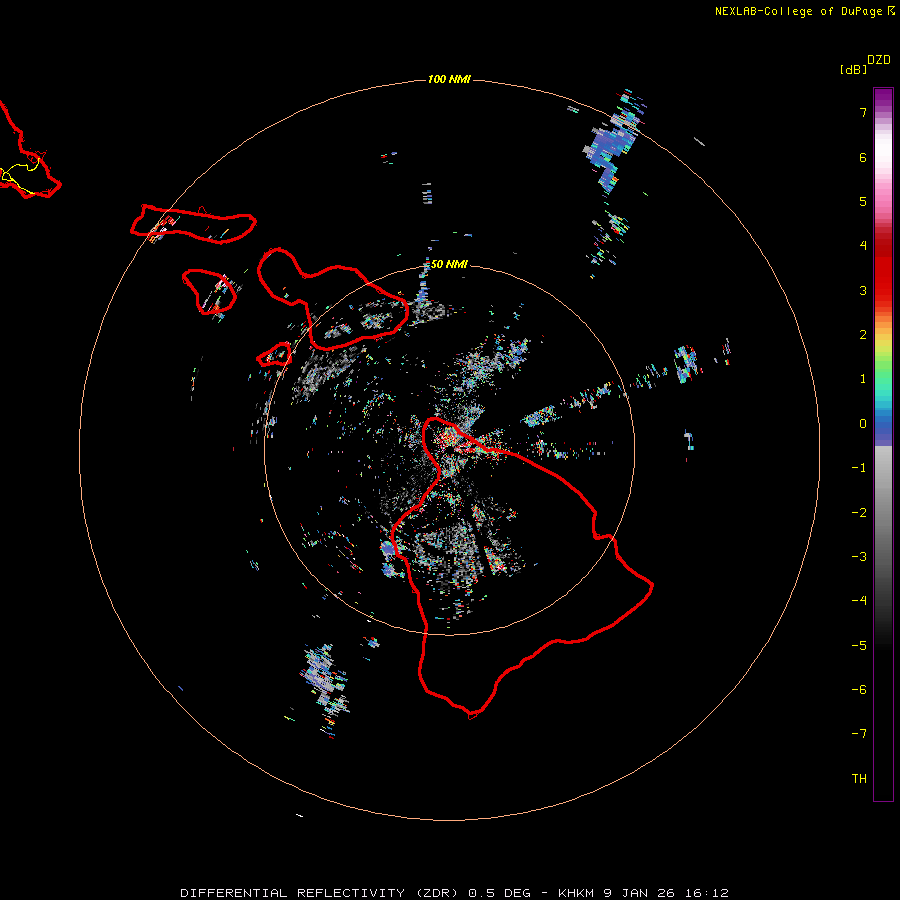Click the 3 value on color scale
900x900 pixels.
(x=863, y=290)
